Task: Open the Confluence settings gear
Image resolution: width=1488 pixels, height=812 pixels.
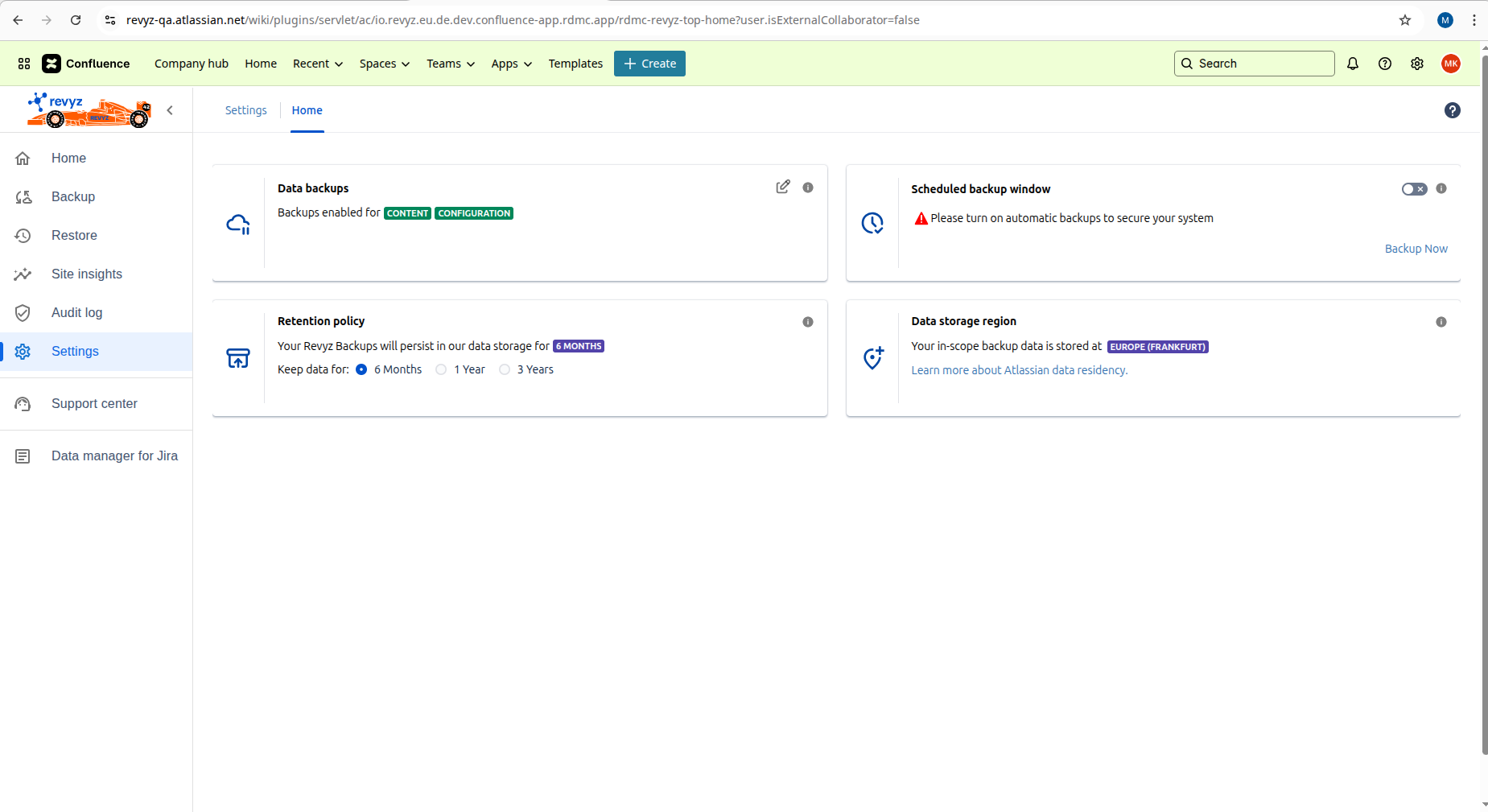Action: (1417, 64)
